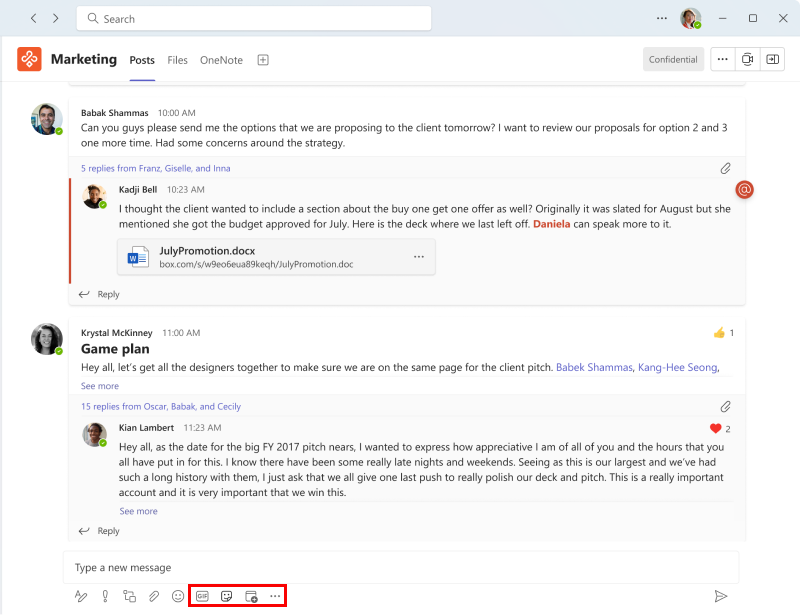Add a new tab with the plus icon
Image resolution: width=800 pixels, height=615 pixels.
click(x=263, y=60)
